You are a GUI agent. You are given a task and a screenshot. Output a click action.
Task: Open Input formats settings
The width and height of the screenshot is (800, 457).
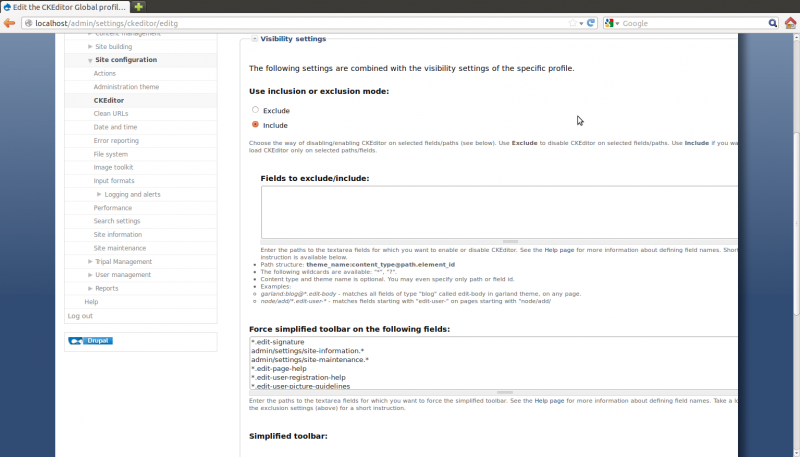click(114, 181)
